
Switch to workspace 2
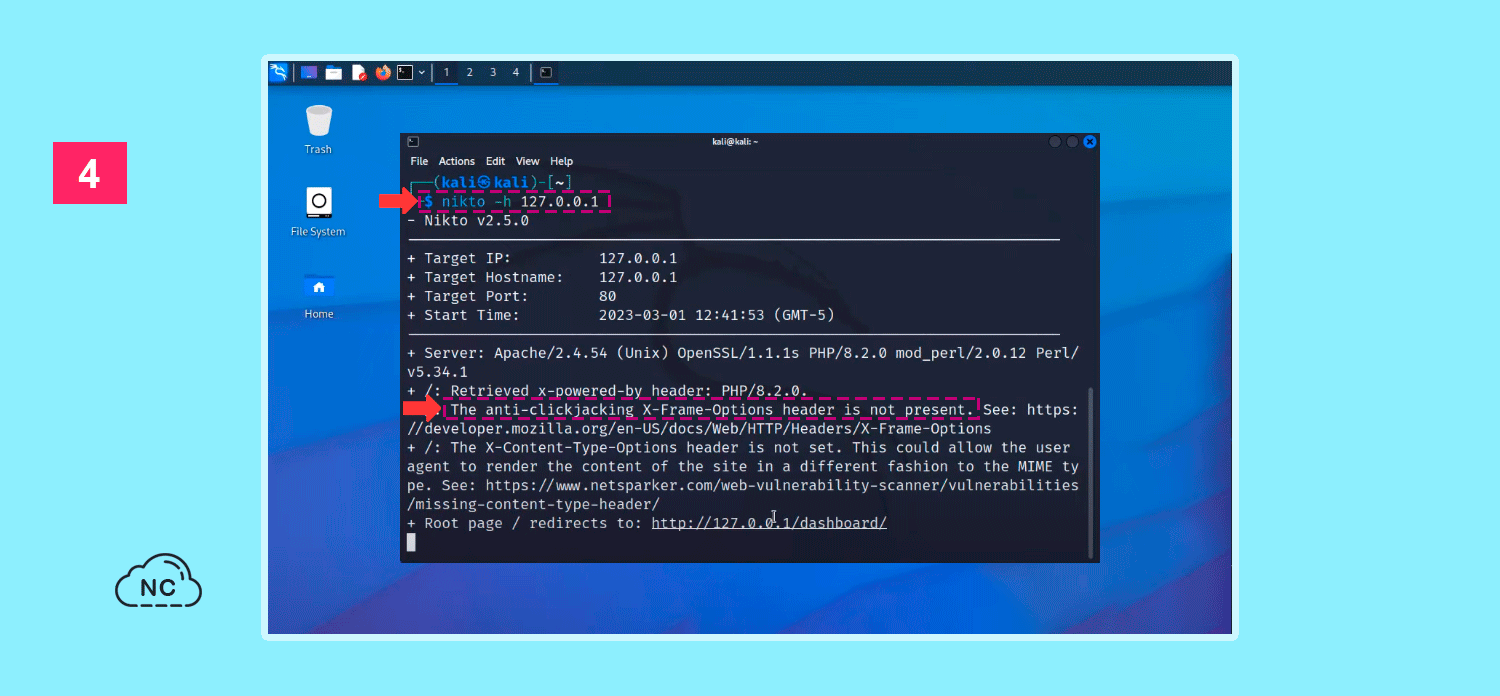469,72
